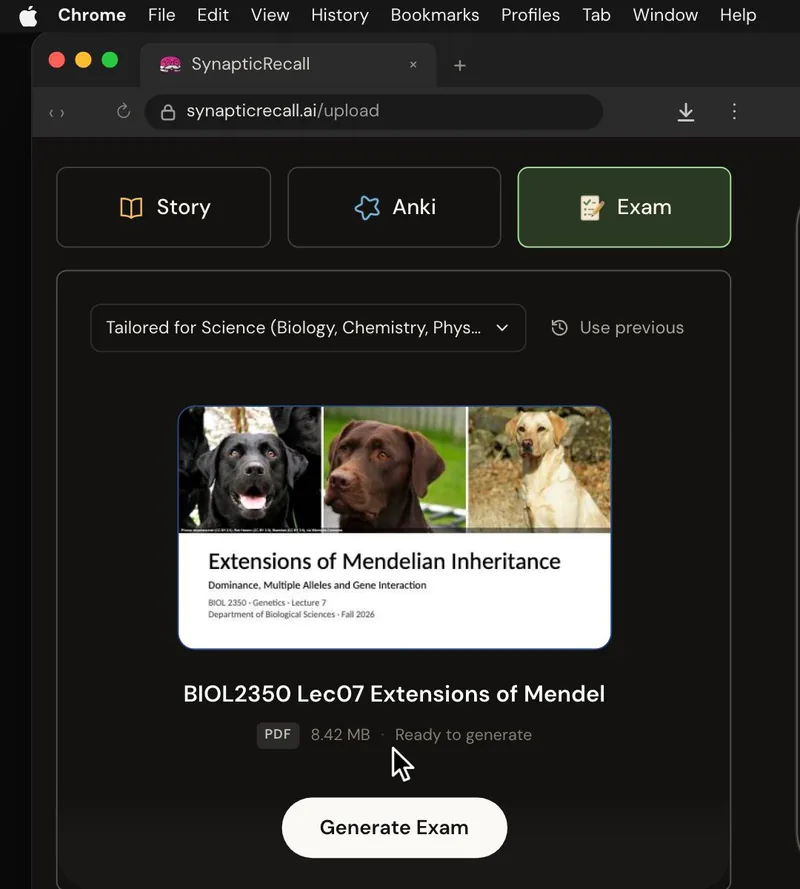This screenshot has height=889, width=800.
Task: Open Chrome three-dot menu
Action: tap(734, 111)
